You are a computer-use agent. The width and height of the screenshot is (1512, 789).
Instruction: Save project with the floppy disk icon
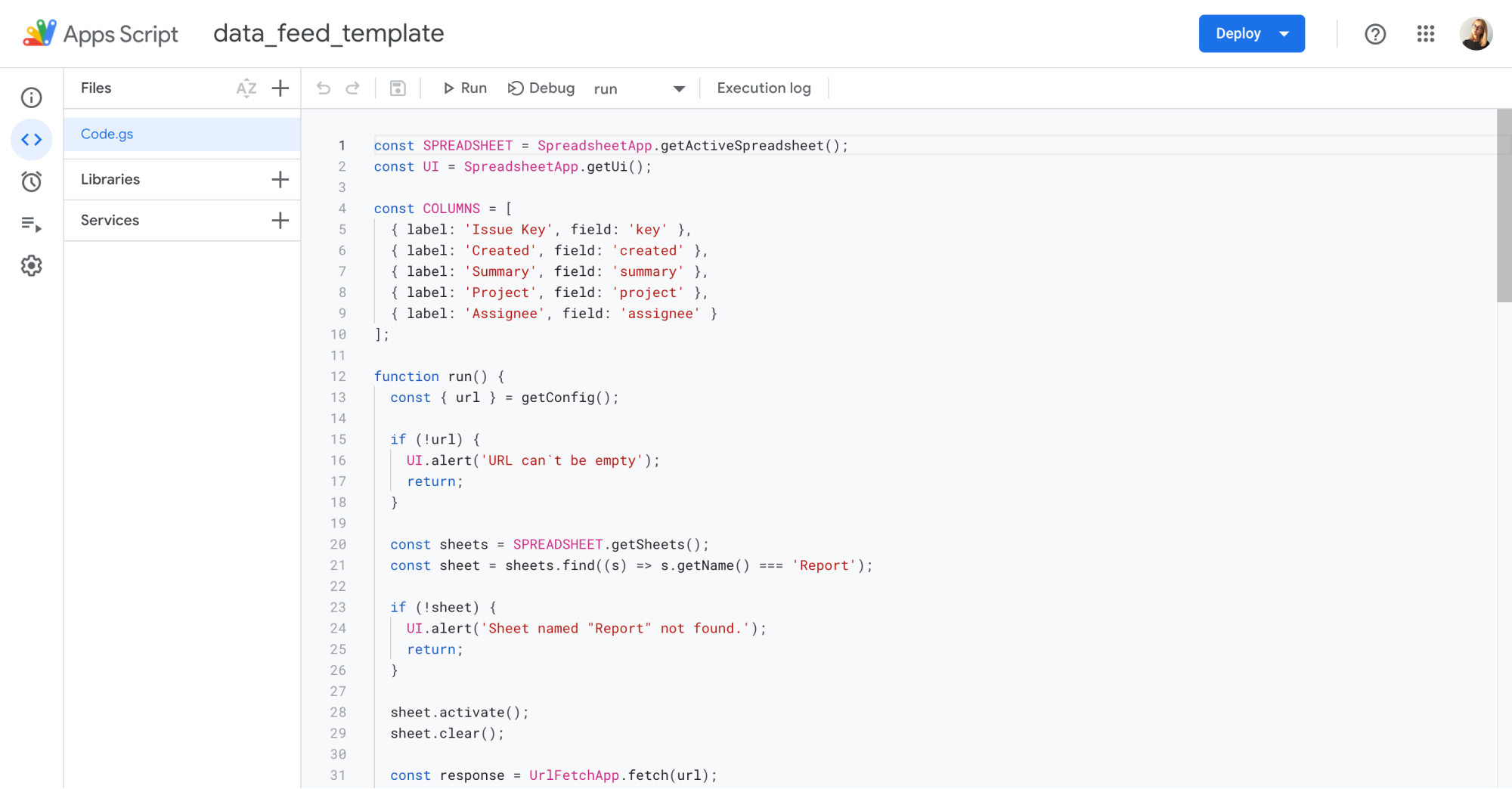[398, 88]
